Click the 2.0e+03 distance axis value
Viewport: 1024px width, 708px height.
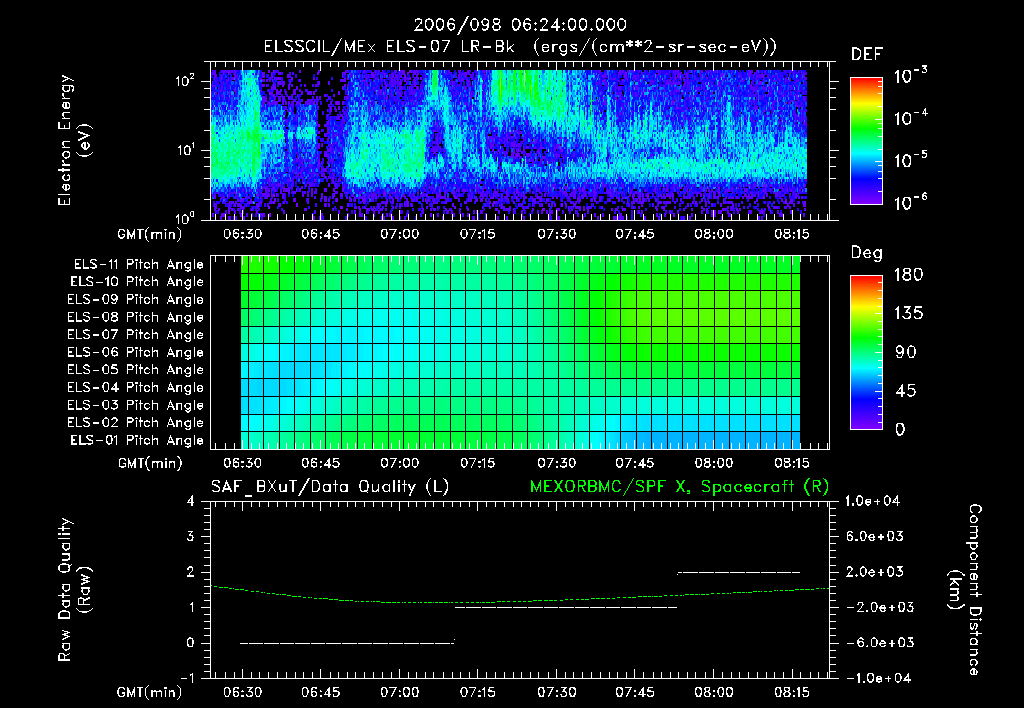(x=874, y=571)
